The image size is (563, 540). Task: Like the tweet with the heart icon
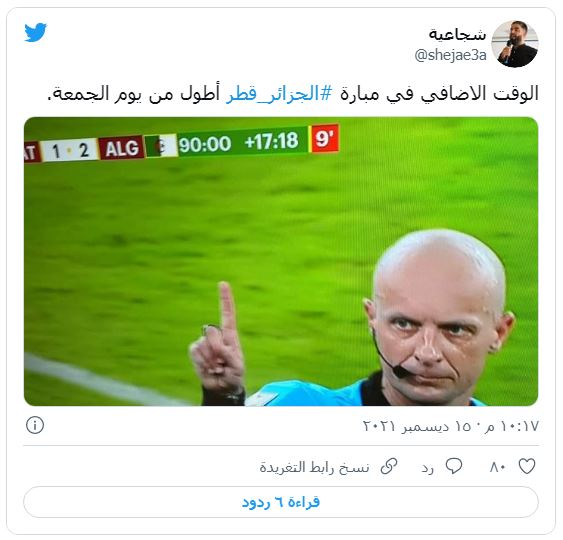pyautogui.click(x=527, y=466)
